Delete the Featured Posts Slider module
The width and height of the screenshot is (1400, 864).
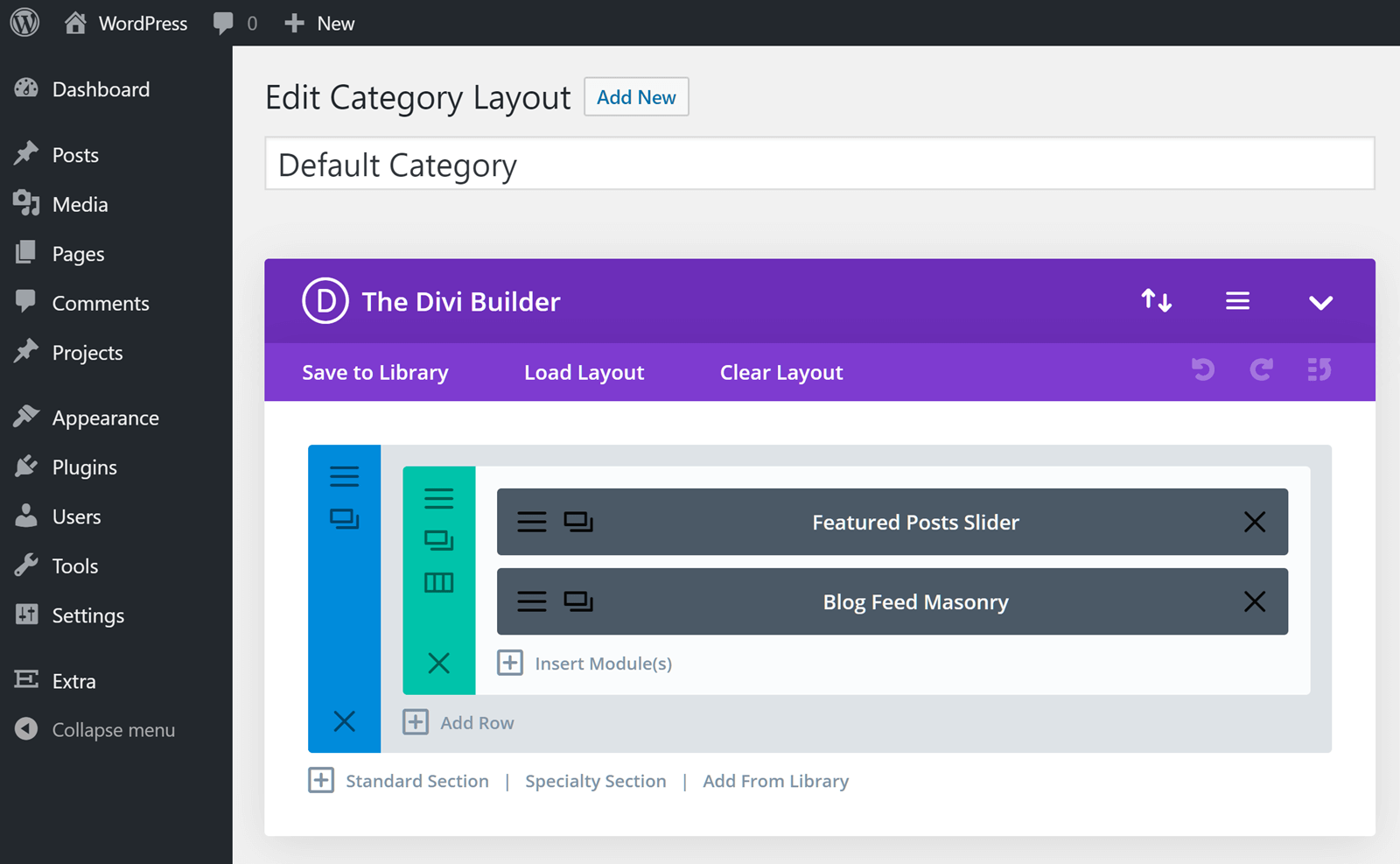pyautogui.click(x=1254, y=523)
